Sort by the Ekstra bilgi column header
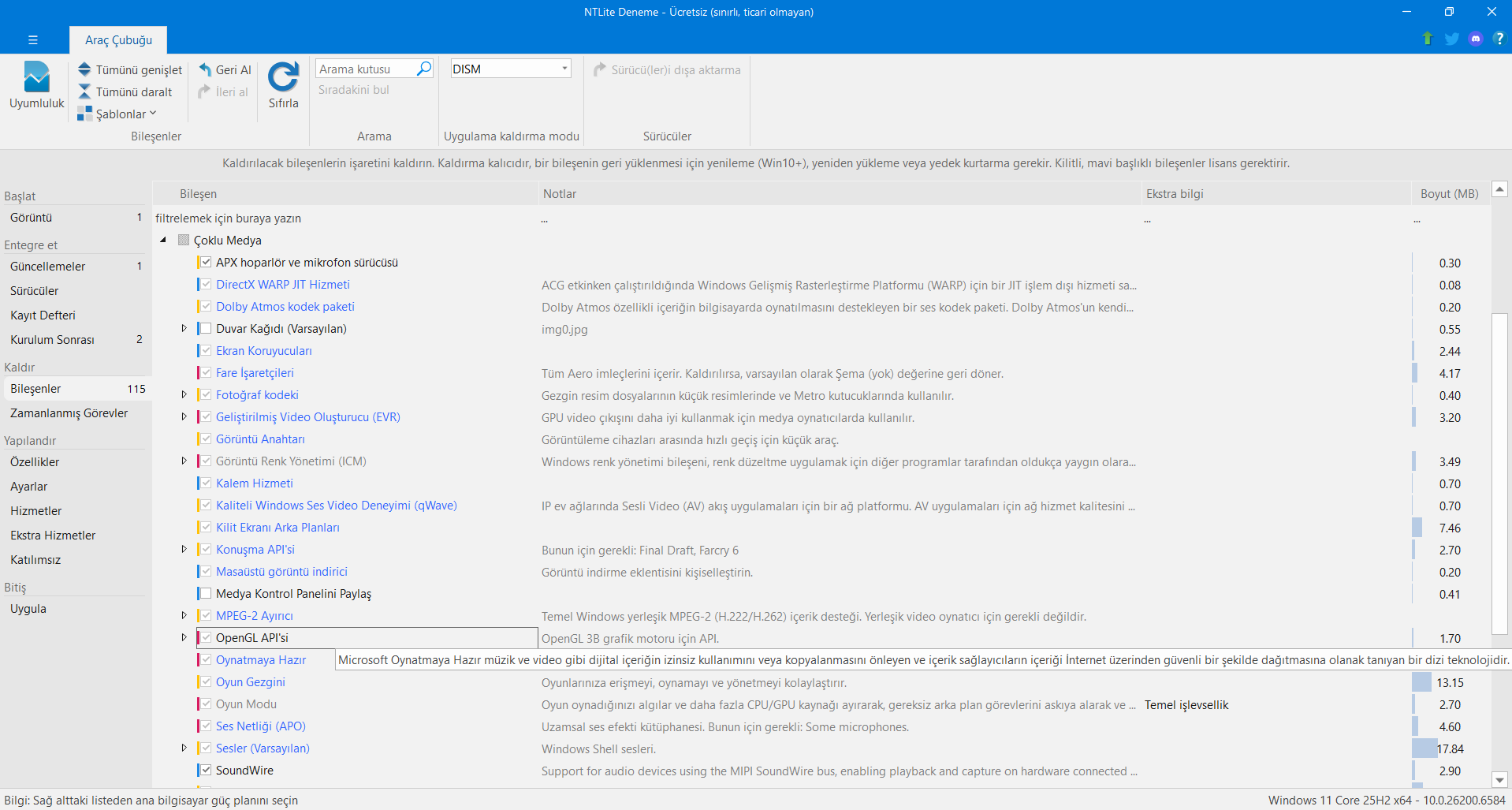The image size is (1512, 810). point(1276,194)
